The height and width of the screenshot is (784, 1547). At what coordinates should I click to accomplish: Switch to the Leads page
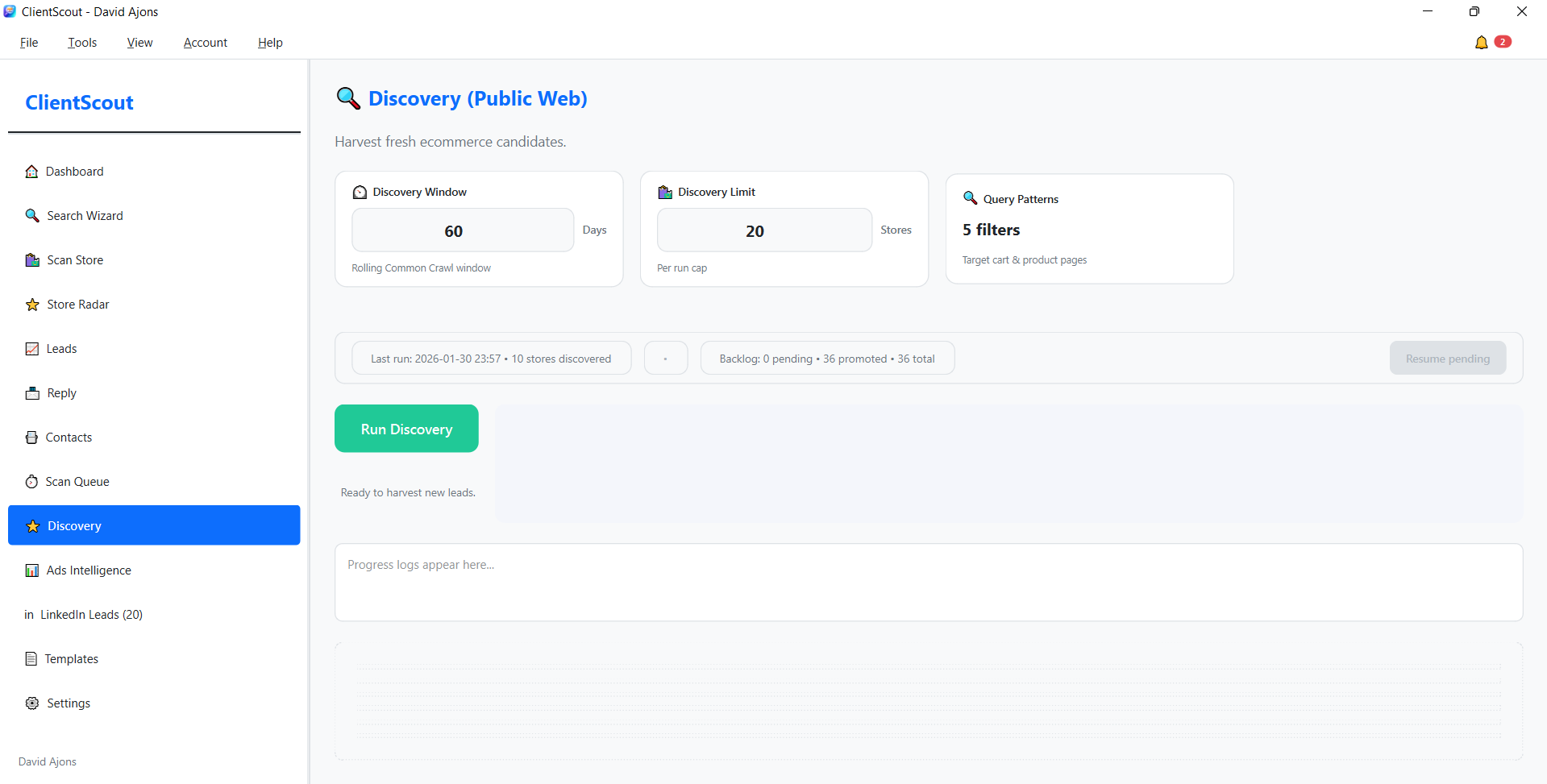[154, 349]
